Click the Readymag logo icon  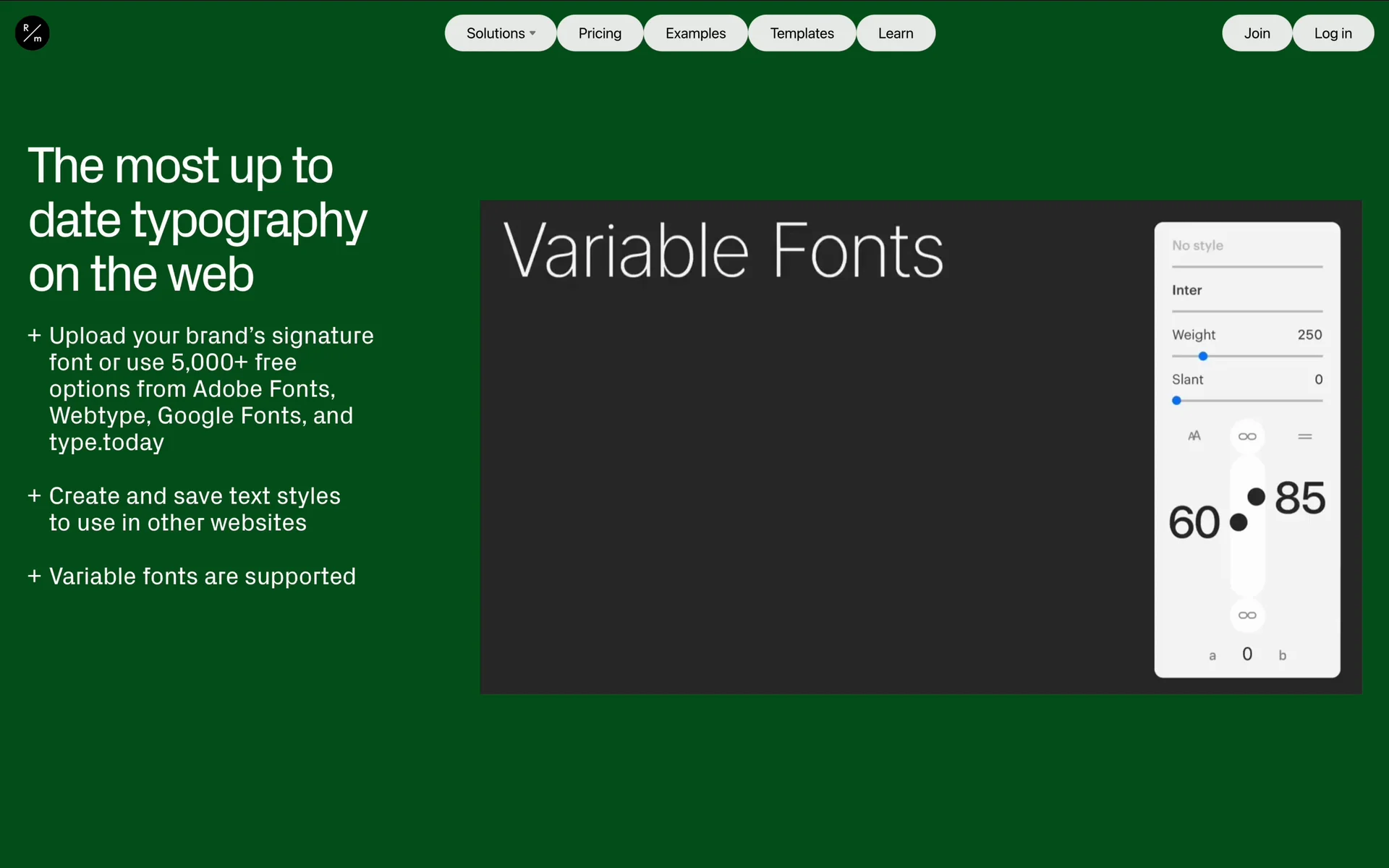(x=32, y=33)
